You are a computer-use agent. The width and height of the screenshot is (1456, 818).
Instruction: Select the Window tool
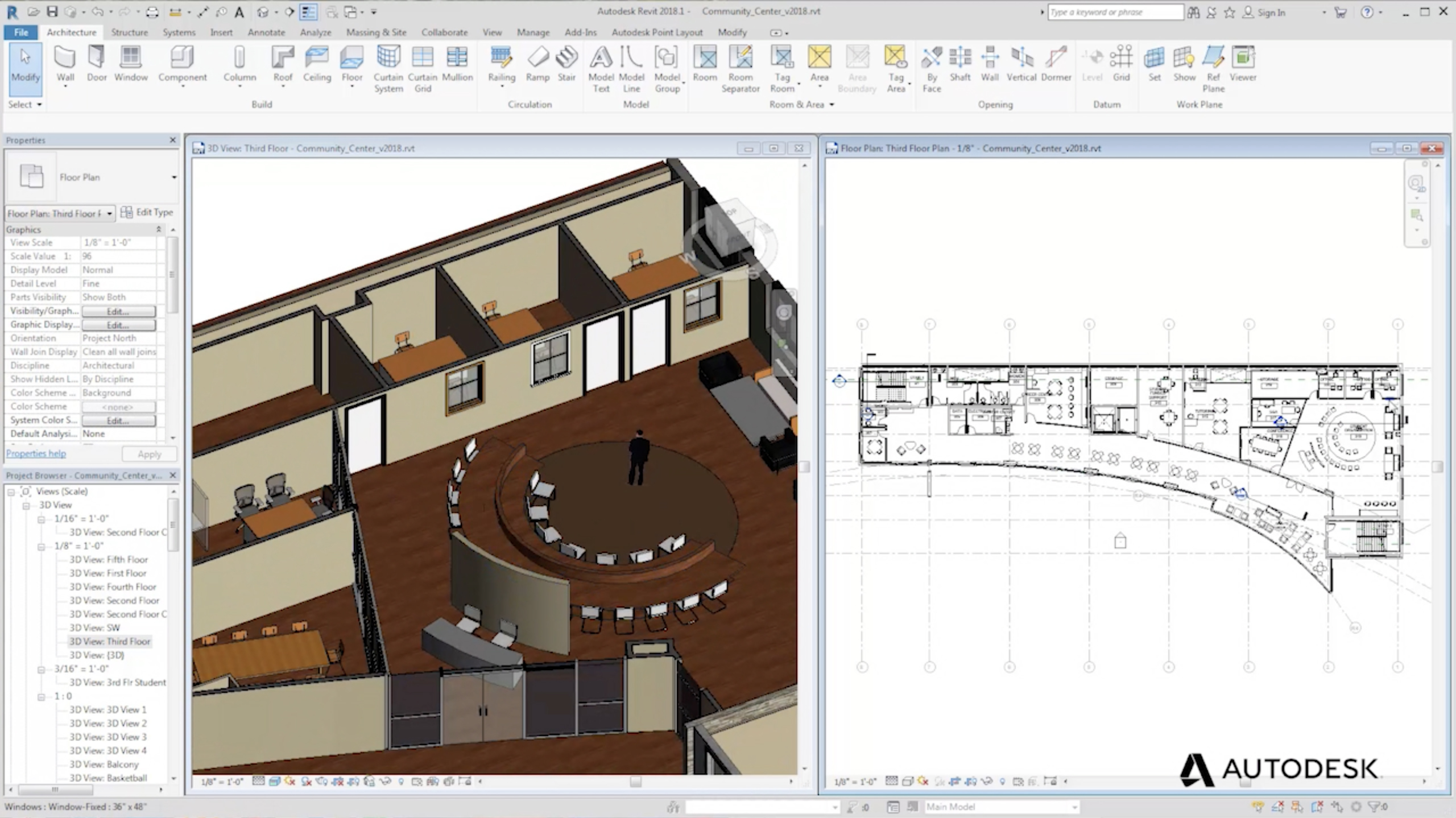click(x=131, y=64)
